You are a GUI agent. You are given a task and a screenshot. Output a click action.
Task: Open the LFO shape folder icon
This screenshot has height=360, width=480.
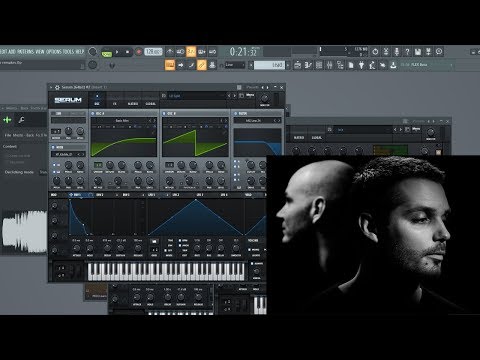[154, 240]
